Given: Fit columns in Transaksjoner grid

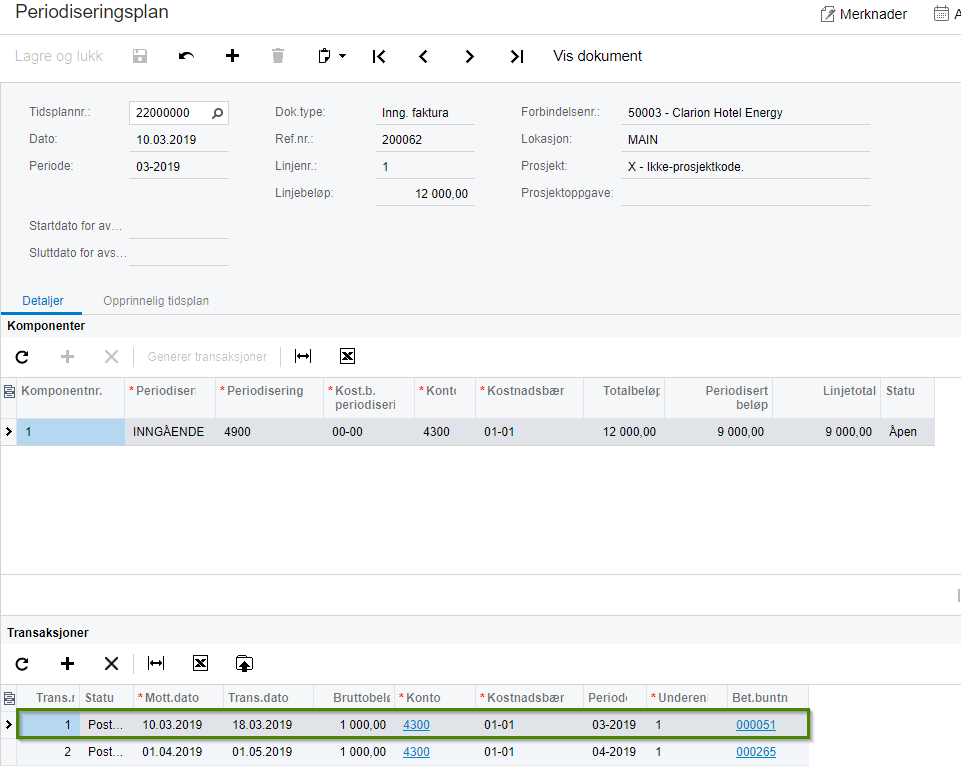Looking at the screenshot, I should [x=156, y=663].
